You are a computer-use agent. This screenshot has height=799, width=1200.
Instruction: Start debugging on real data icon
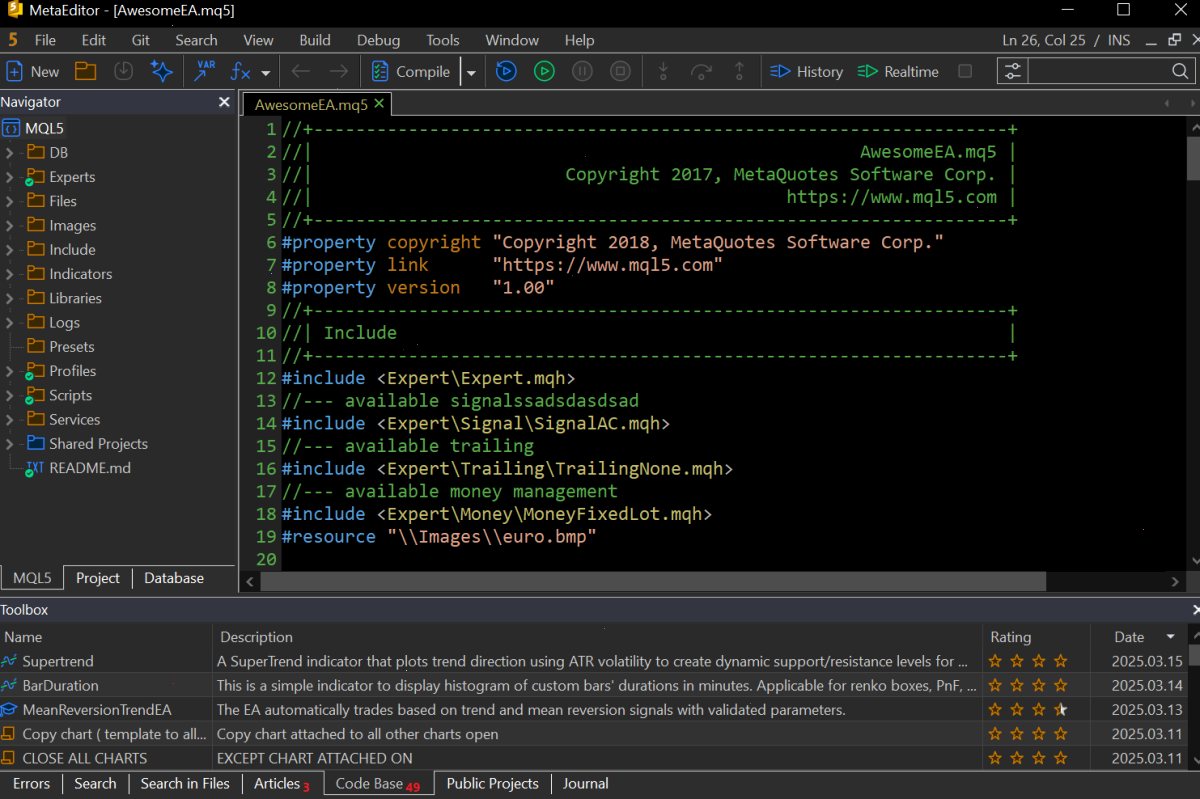click(x=506, y=71)
